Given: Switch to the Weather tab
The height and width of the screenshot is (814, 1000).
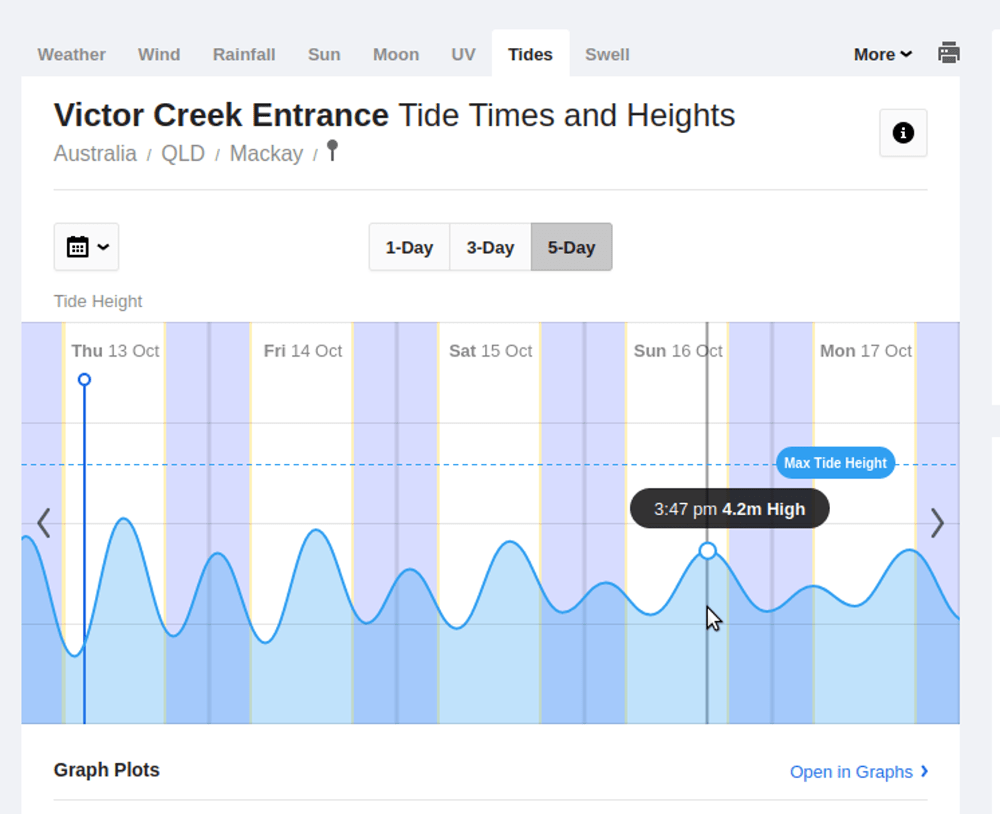Looking at the screenshot, I should point(71,55).
